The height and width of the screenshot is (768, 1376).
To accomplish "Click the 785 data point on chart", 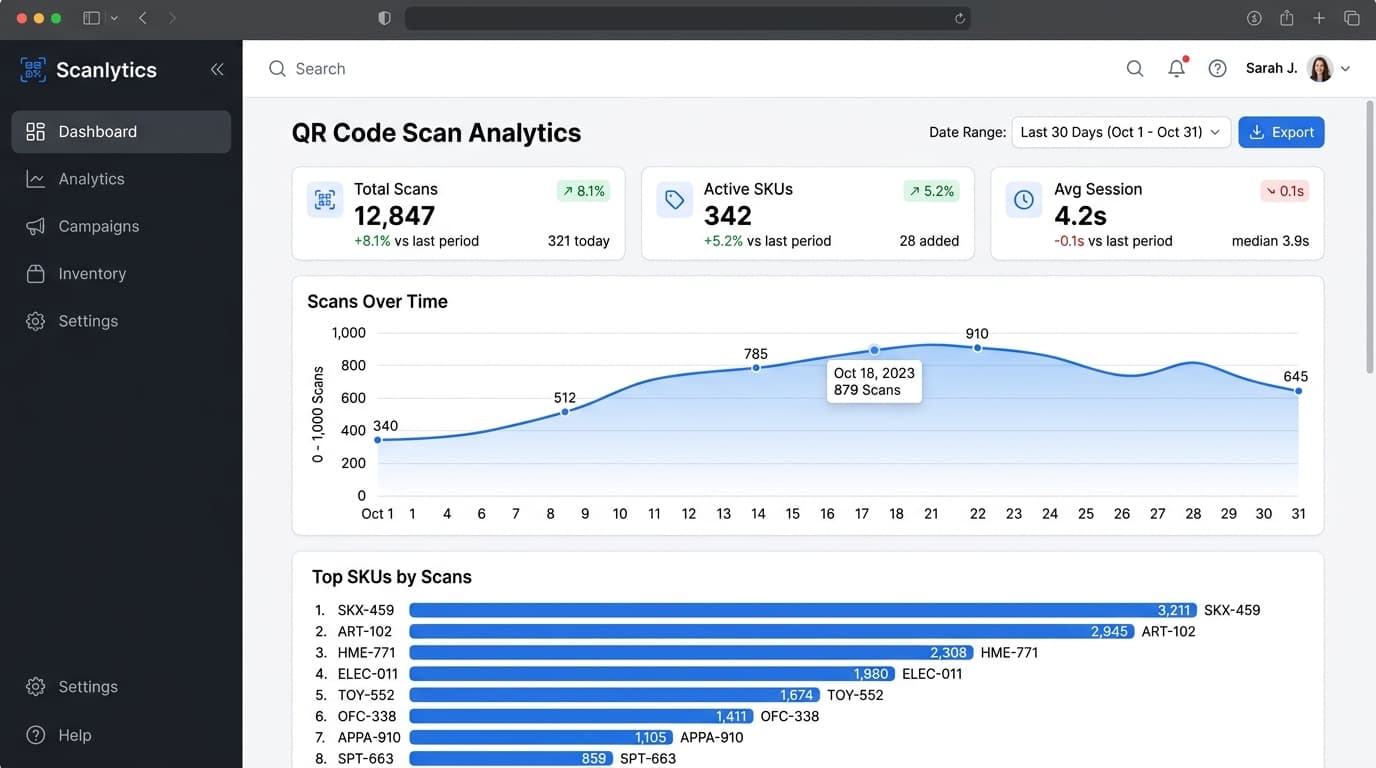I will point(756,368).
